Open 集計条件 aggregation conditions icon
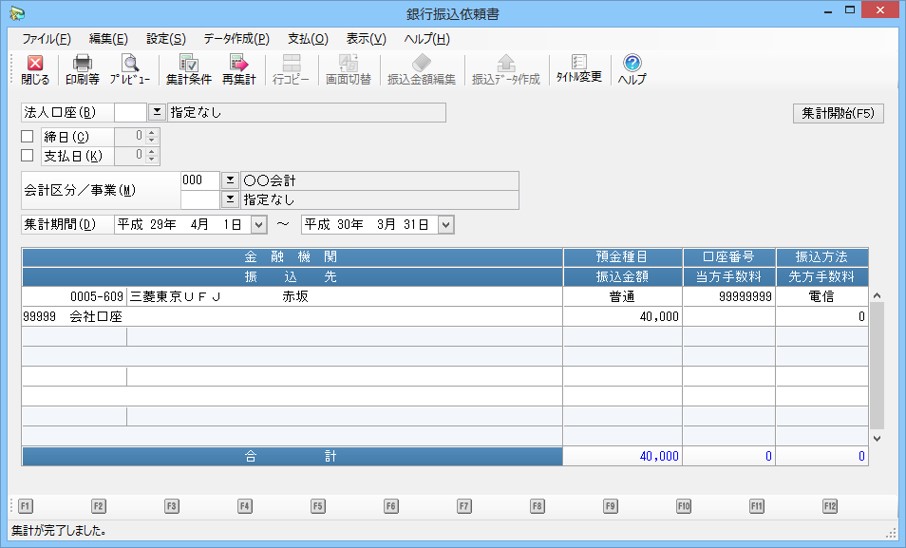This screenshot has height=548, width=906. pyautogui.click(x=188, y=69)
